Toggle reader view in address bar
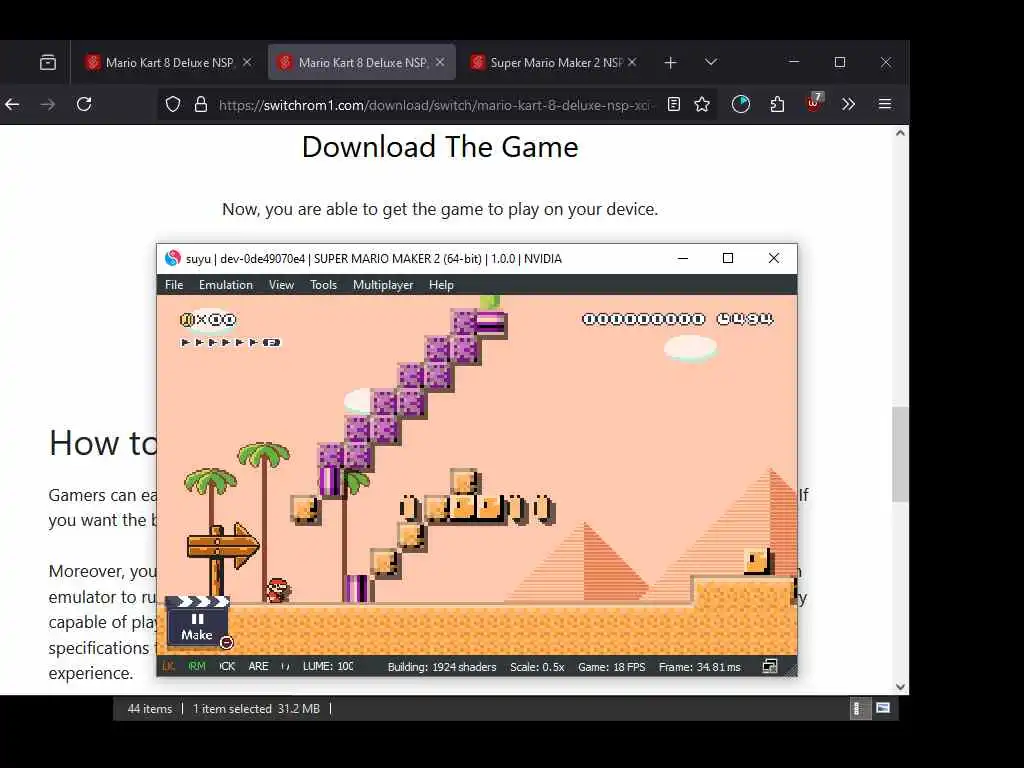Image resolution: width=1024 pixels, height=768 pixels. click(x=674, y=104)
